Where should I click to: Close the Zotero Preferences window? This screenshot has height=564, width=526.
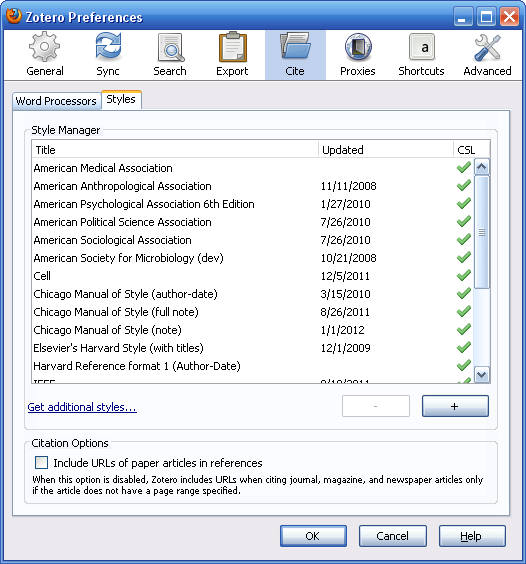[x=509, y=17]
